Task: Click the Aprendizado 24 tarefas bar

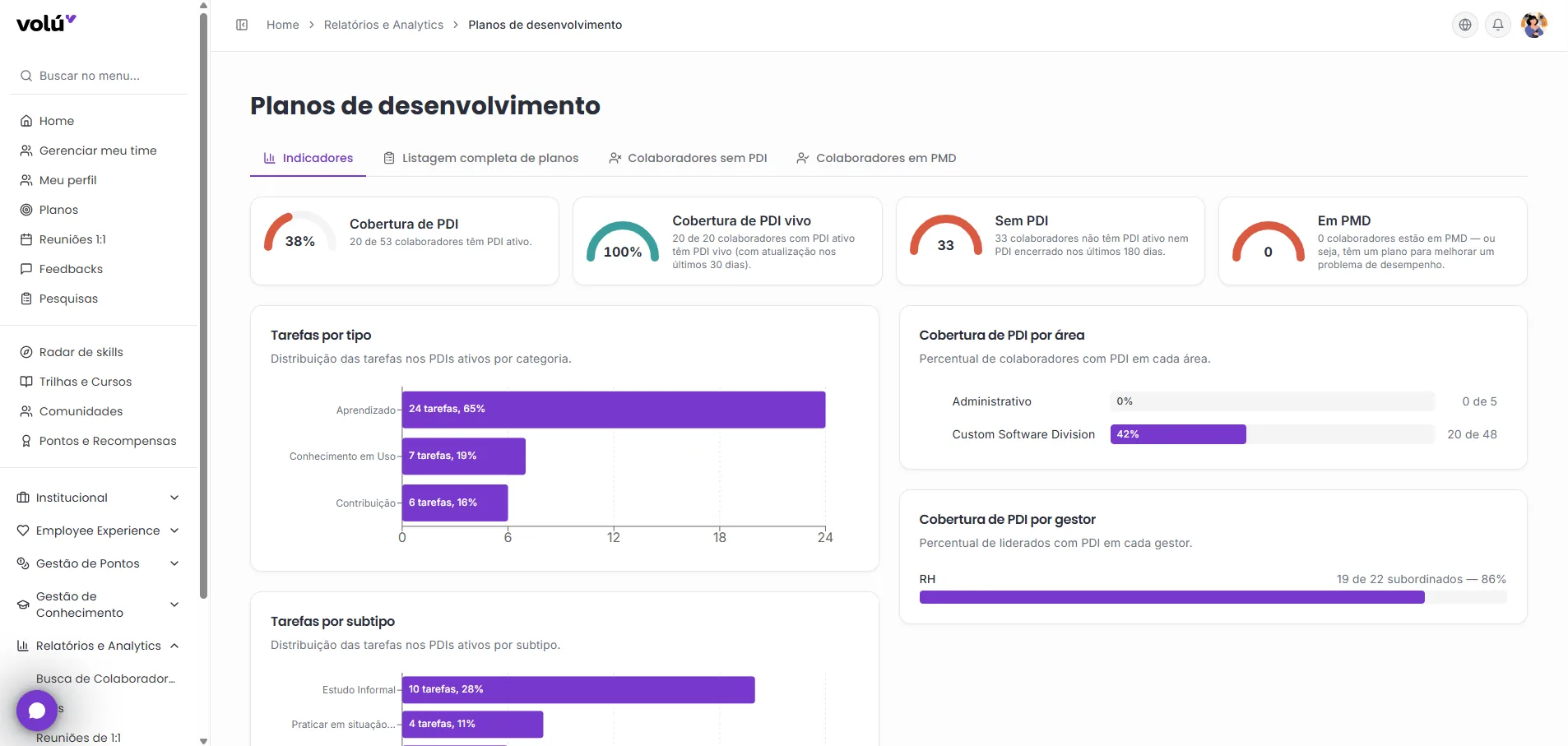Action: [614, 410]
